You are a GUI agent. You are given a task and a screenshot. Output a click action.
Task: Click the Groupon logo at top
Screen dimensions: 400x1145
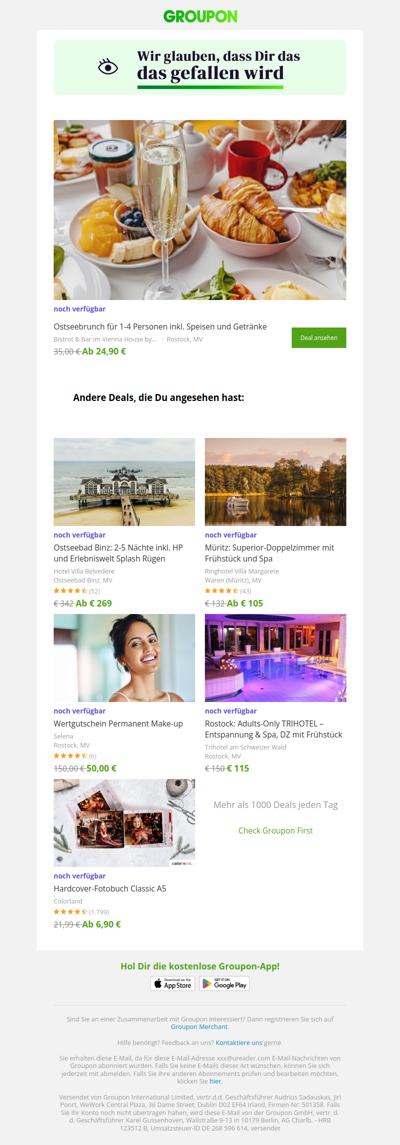[x=200, y=17]
